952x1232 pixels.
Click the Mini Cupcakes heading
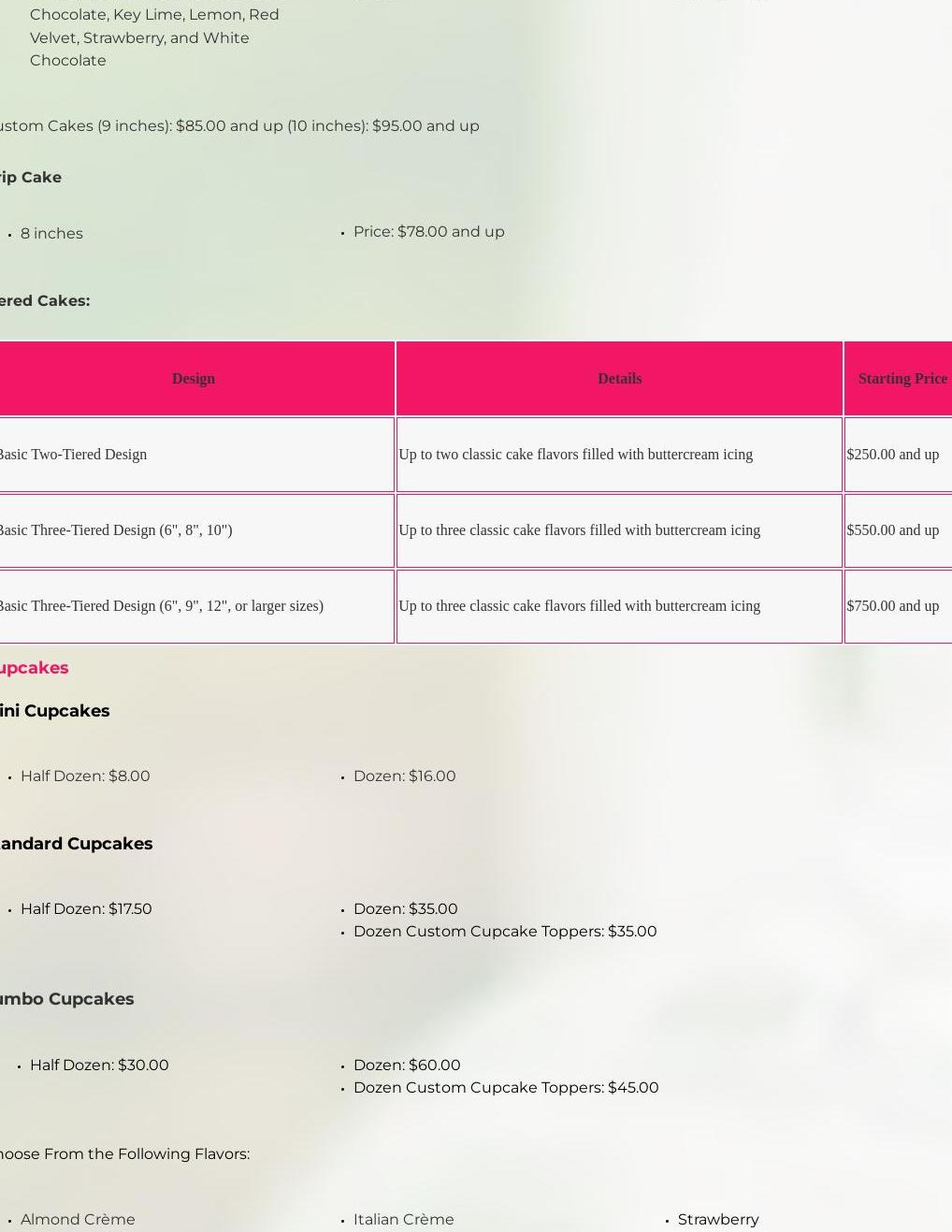tap(54, 711)
